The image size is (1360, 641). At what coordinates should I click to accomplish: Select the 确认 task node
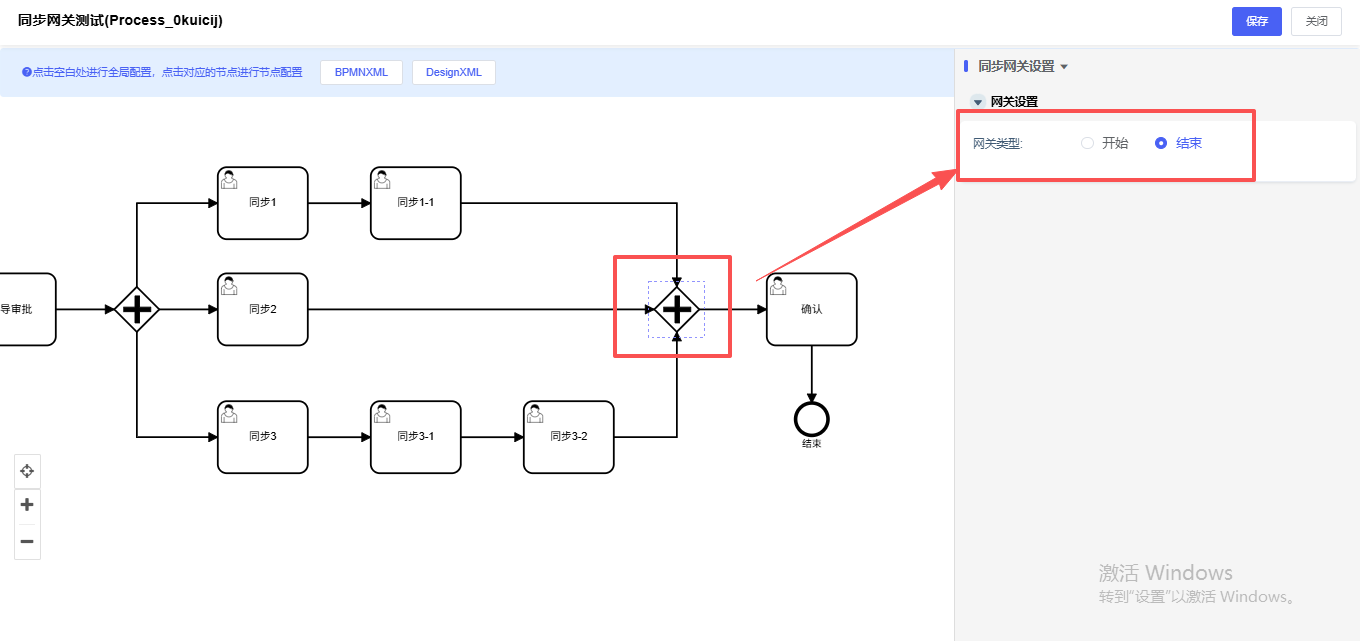[x=811, y=309]
